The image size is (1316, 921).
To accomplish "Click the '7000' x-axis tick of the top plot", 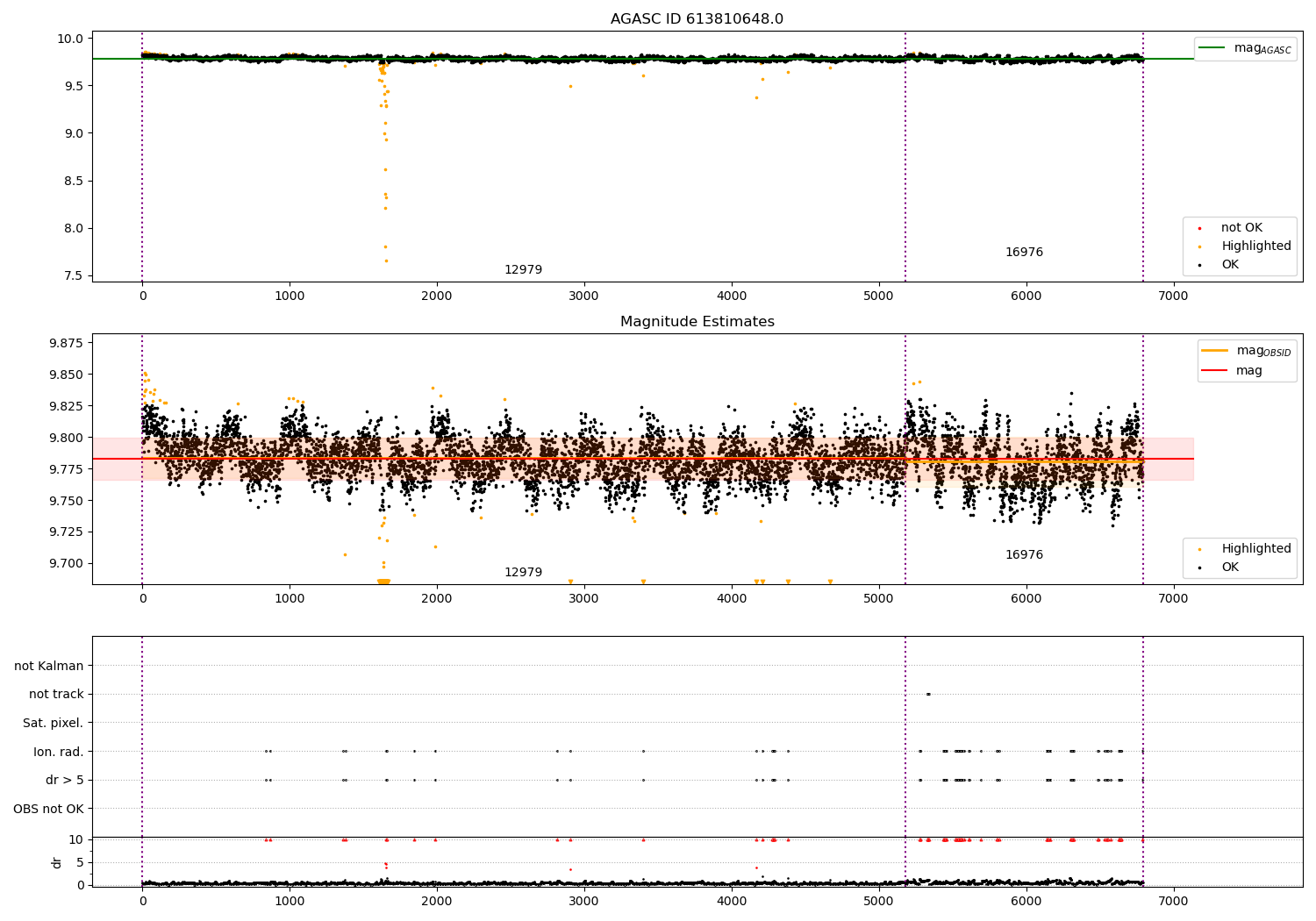I will (x=1173, y=296).
